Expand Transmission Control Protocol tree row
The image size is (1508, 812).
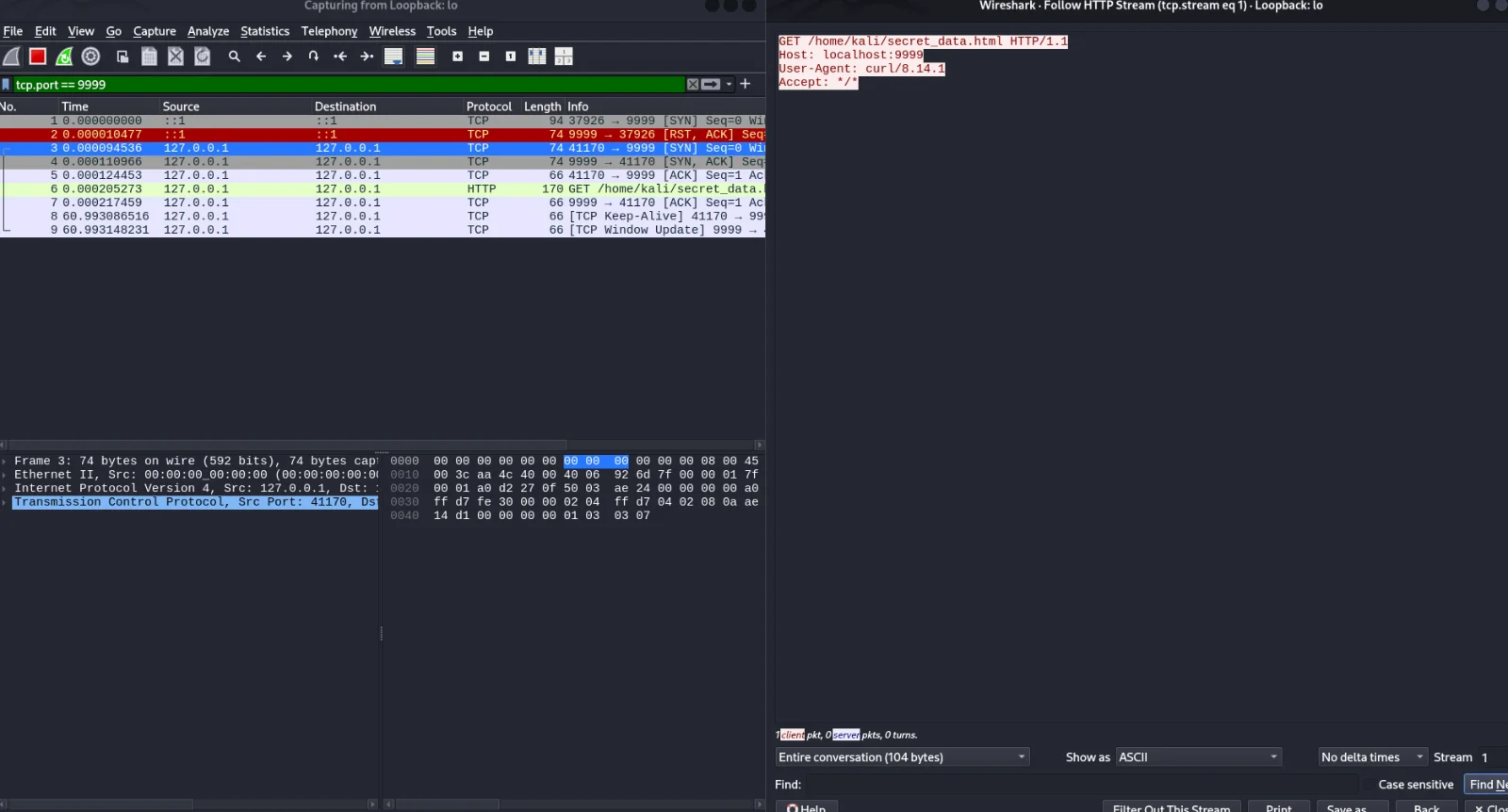click(6, 502)
